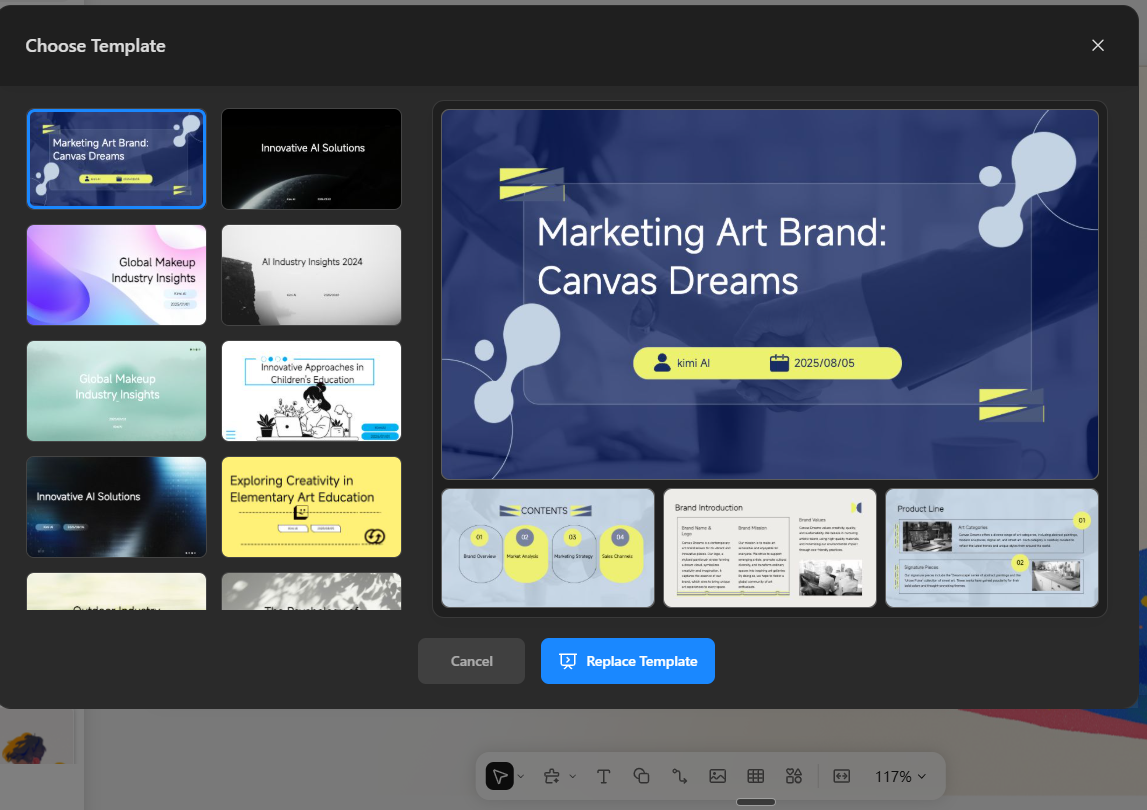Image resolution: width=1147 pixels, height=810 pixels.
Task: Click the kimi AI author pill on the preview
Action: (682, 363)
